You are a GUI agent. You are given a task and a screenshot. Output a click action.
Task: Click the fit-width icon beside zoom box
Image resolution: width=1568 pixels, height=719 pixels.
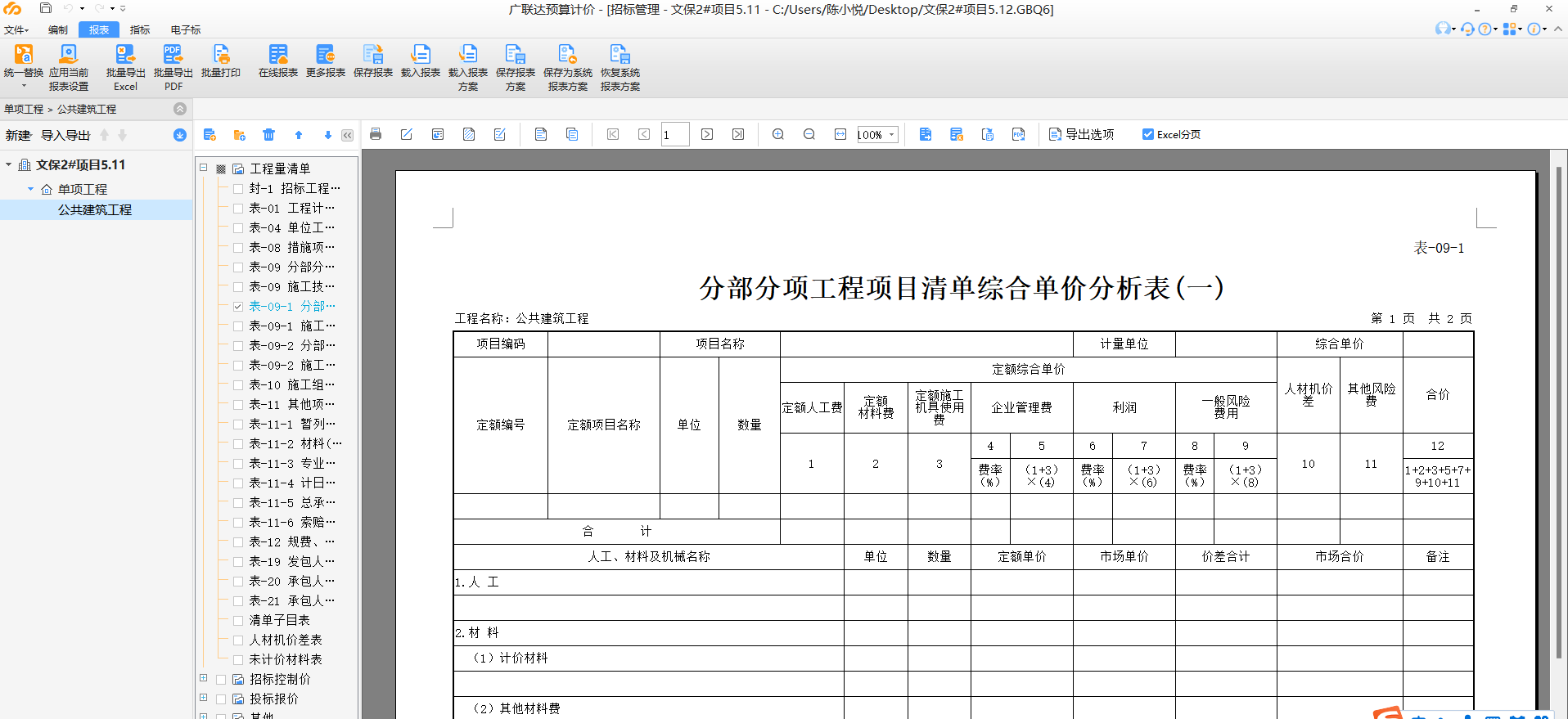click(840, 134)
